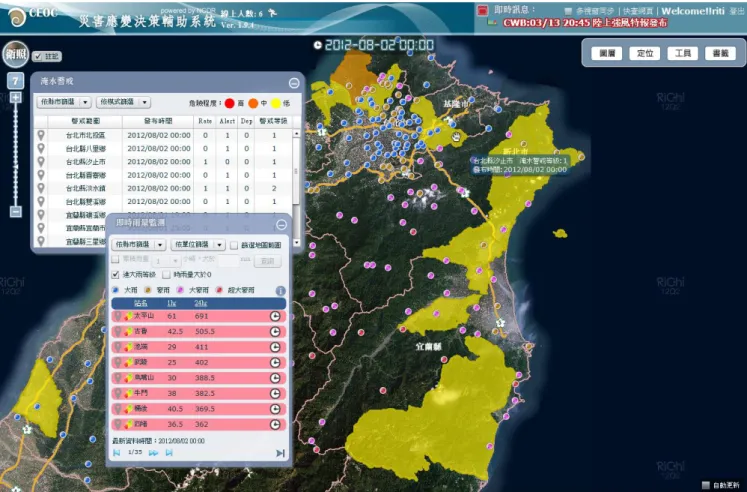Image resolution: width=747 pixels, height=492 pixels.
Task: Open clock icon on the 388.5 rainfall row
Action: click(275, 378)
